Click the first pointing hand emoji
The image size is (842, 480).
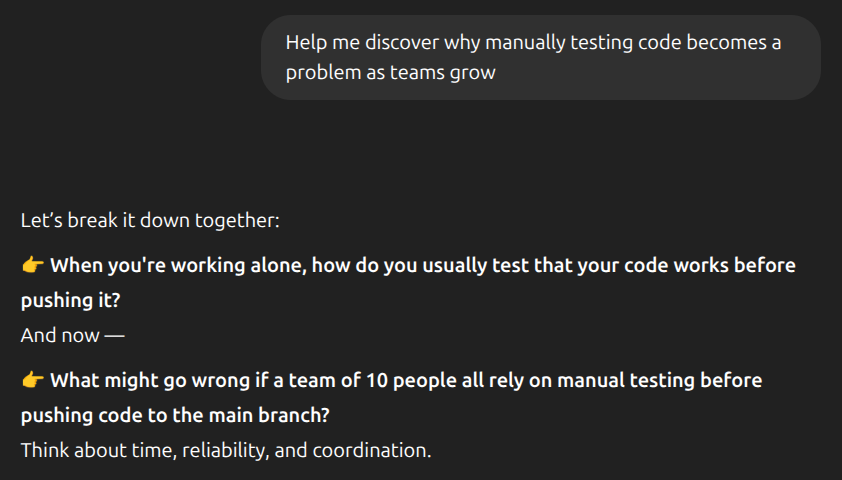(32, 266)
